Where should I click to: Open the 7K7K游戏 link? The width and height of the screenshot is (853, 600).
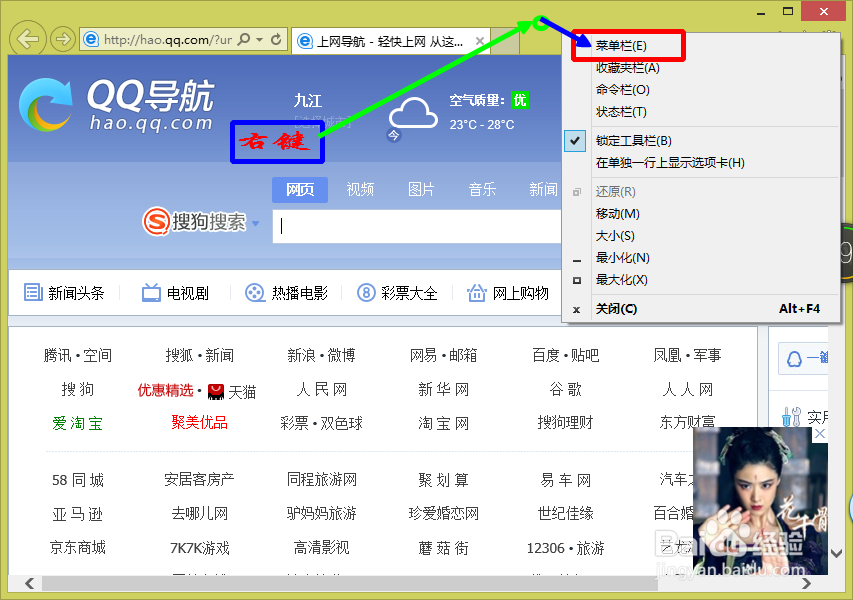[200, 548]
